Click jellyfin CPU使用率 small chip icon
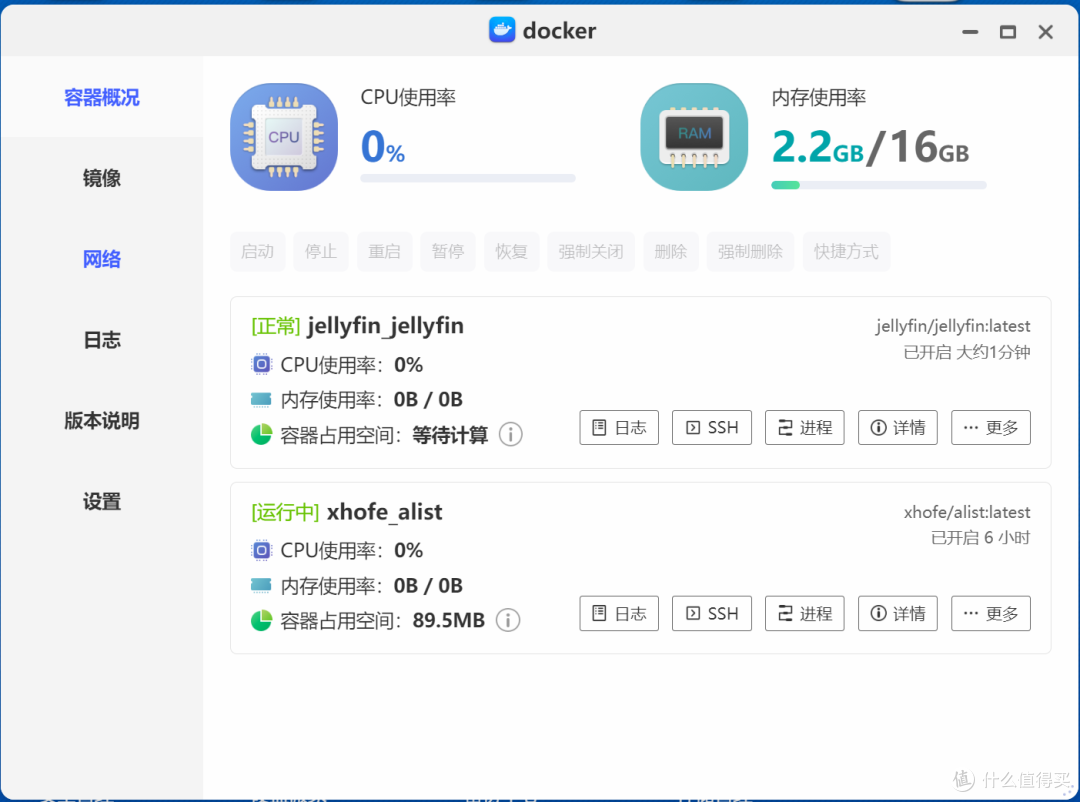1080x802 pixels. pos(262,364)
